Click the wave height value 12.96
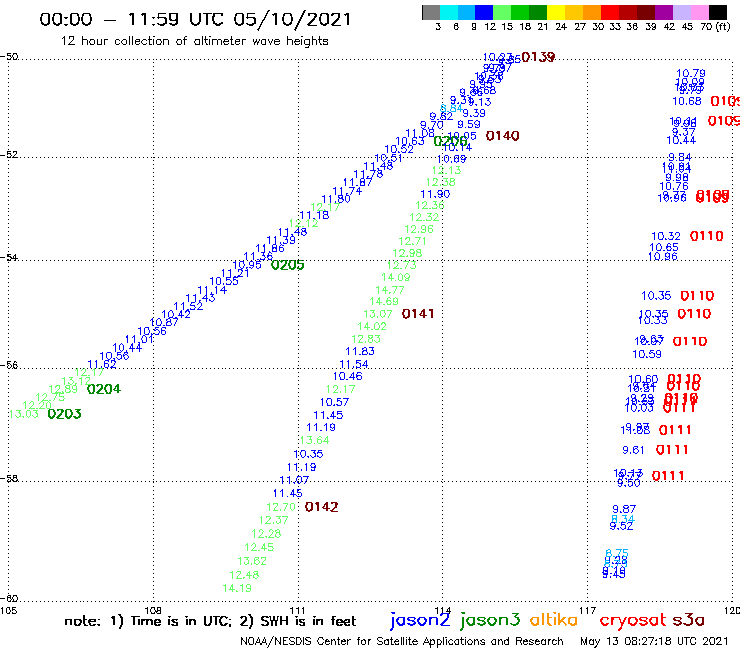740x650 pixels. [x=419, y=229]
